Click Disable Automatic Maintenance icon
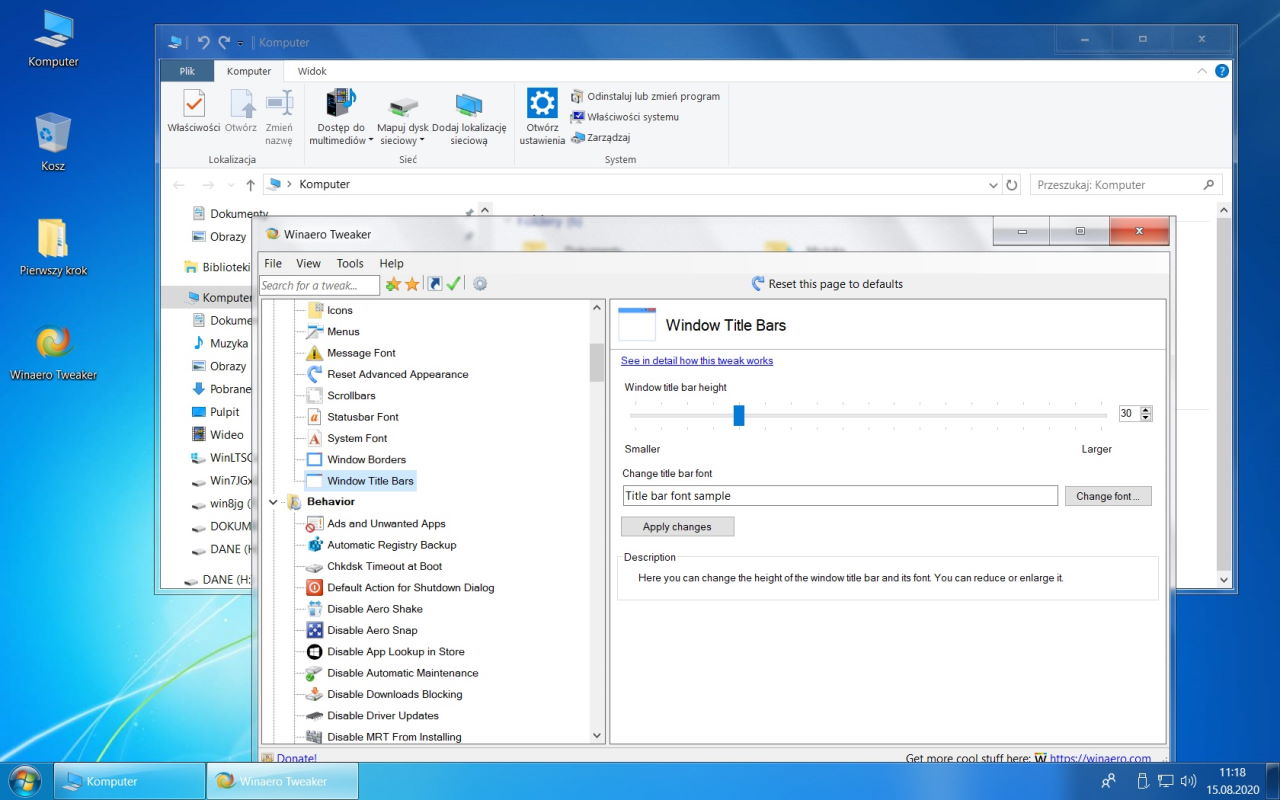This screenshot has height=800, width=1280. tap(315, 673)
